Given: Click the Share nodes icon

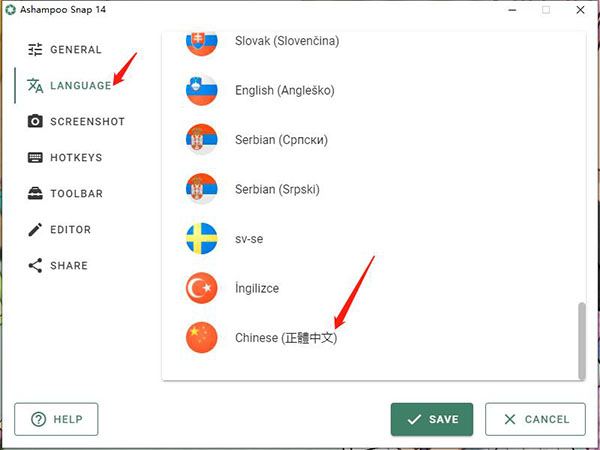Looking at the screenshot, I should (x=35, y=266).
